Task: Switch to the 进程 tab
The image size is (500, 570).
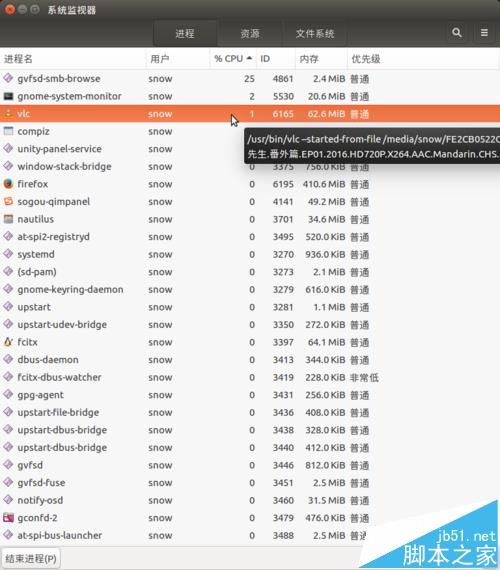Action: [x=185, y=33]
